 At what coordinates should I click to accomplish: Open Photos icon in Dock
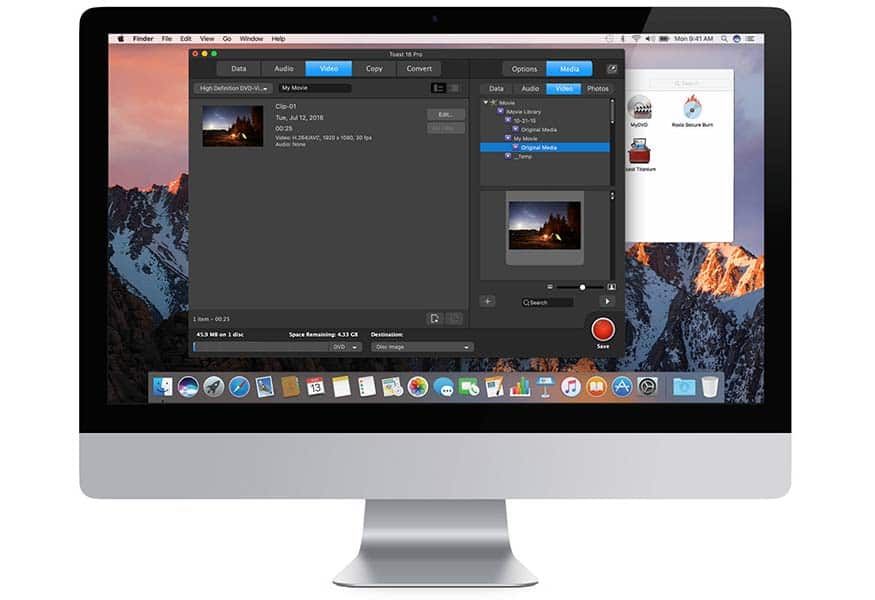tap(417, 386)
